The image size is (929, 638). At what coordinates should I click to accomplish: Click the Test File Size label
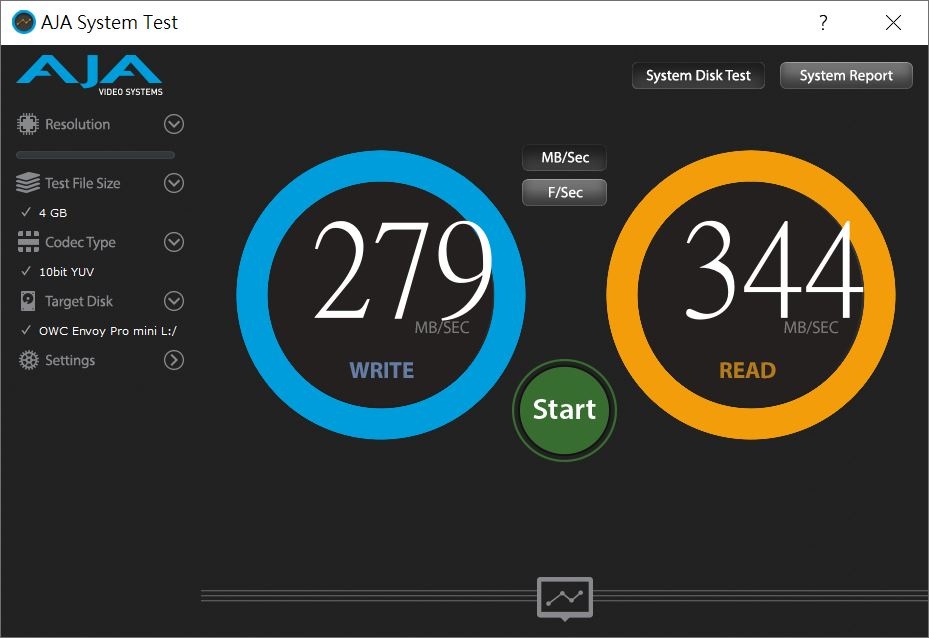pyautogui.click(x=83, y=184)
